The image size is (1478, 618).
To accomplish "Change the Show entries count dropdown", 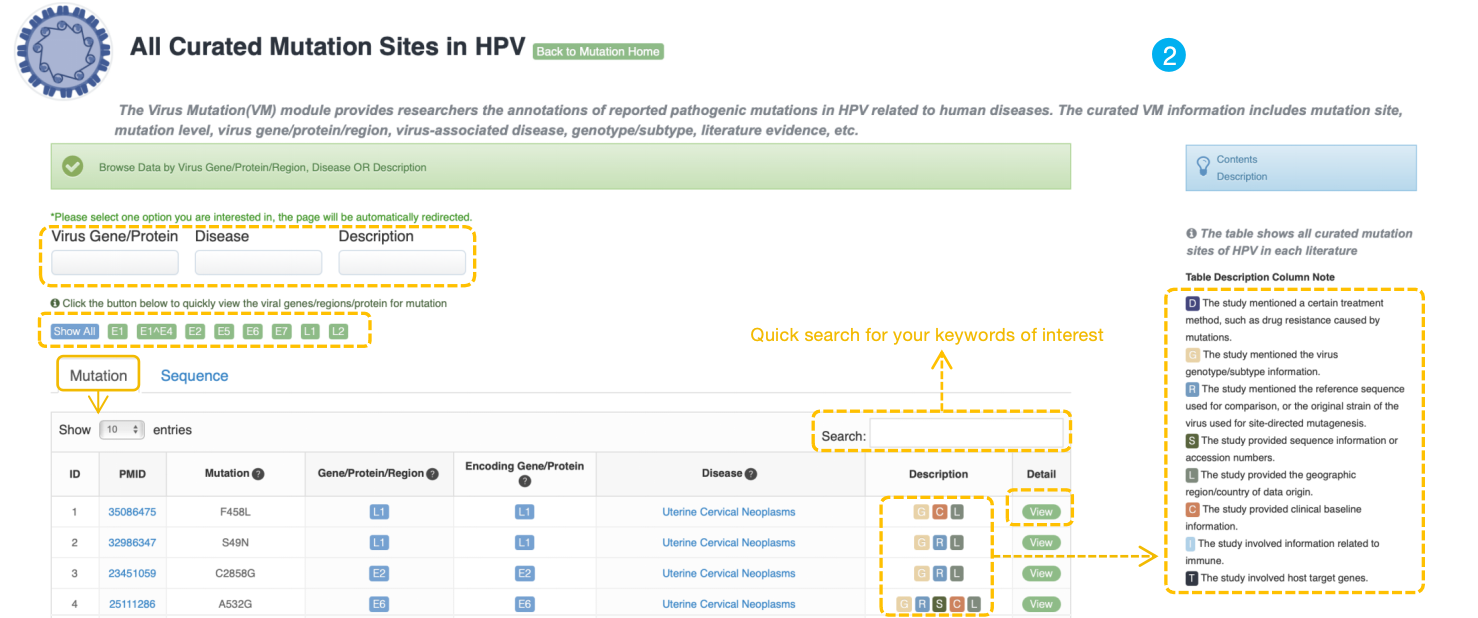I will click(x=122, y=430).
